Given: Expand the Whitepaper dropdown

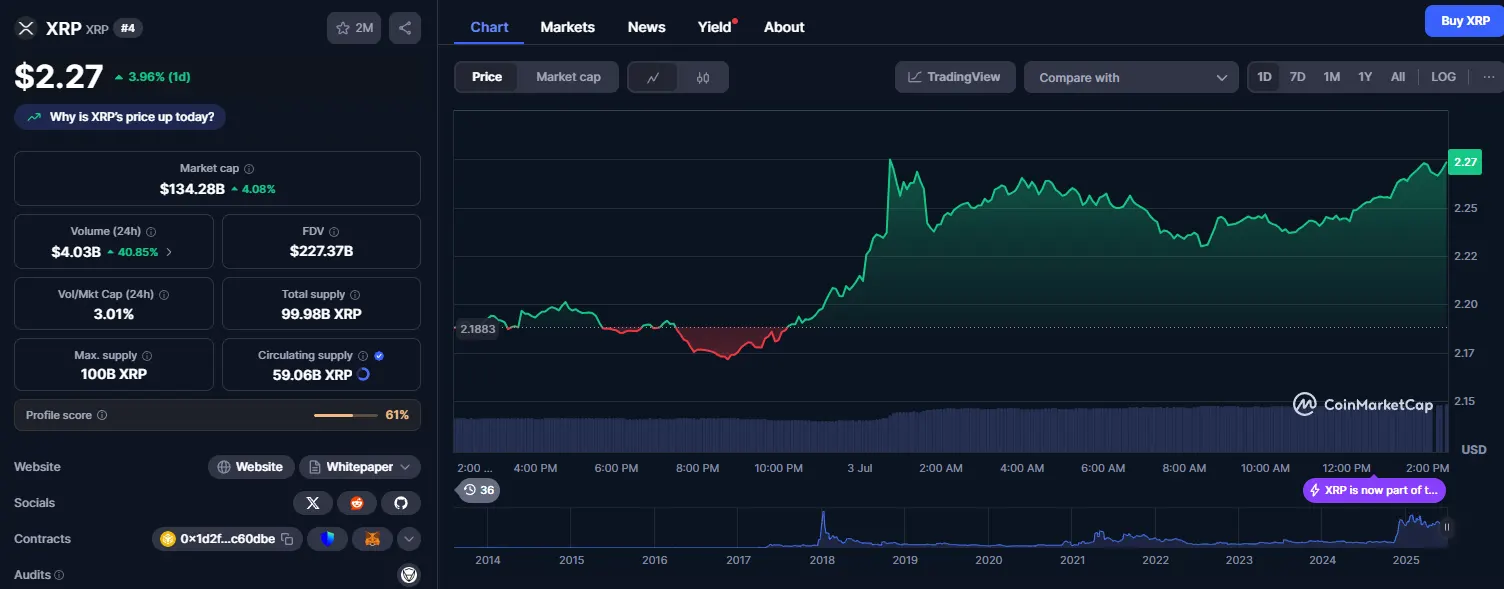Looking at the screenshot, I should click(x=360, y=467).
